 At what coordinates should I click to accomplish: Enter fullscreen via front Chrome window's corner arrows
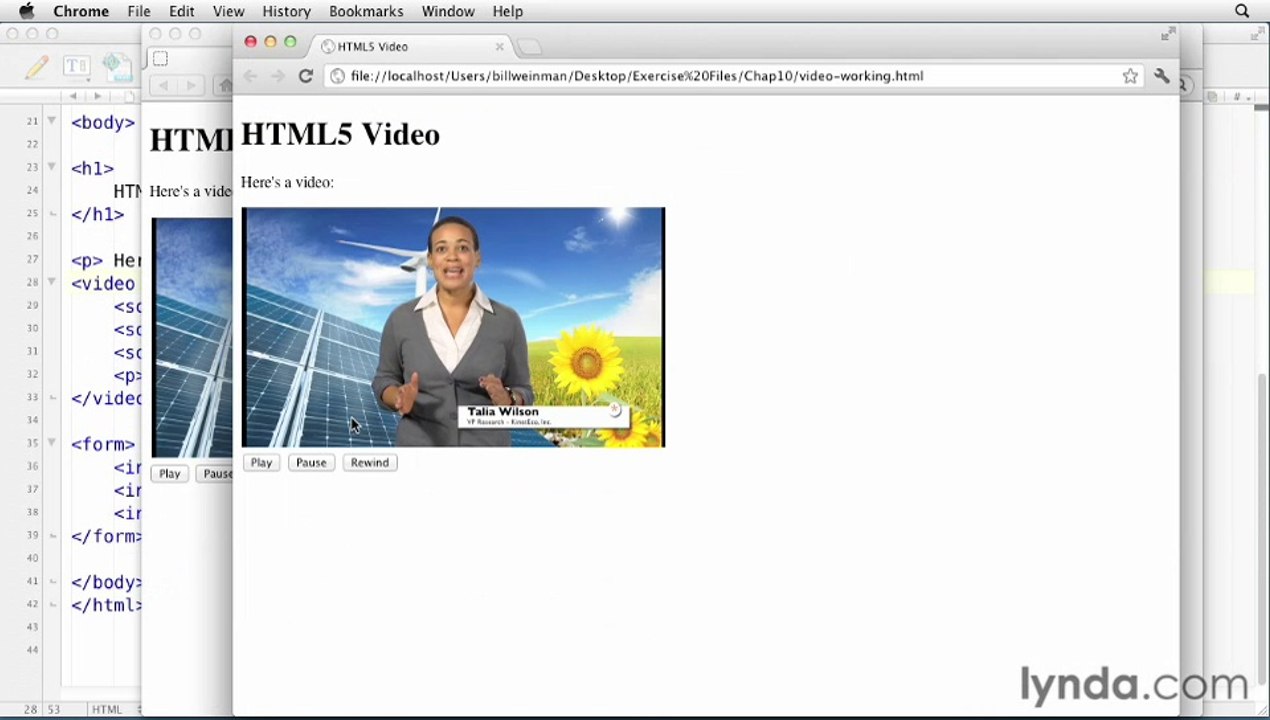click(1167, 35)
